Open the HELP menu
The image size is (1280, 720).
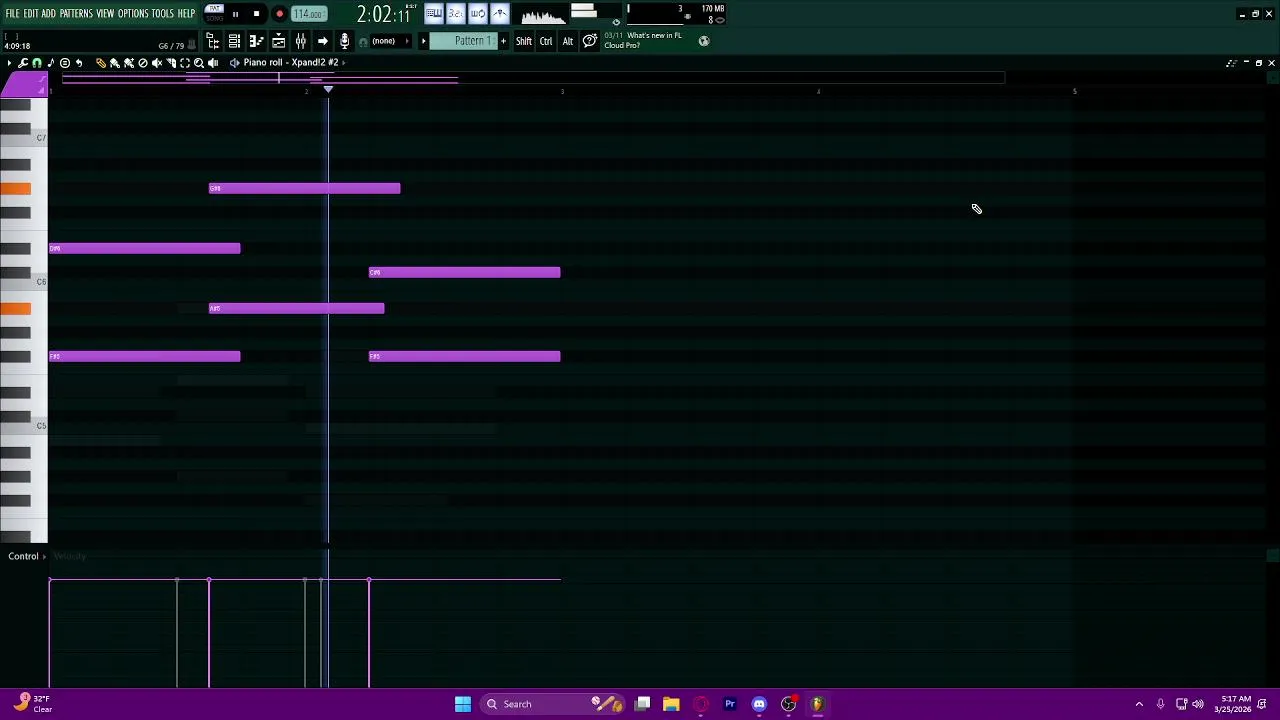tap(186, 14)
